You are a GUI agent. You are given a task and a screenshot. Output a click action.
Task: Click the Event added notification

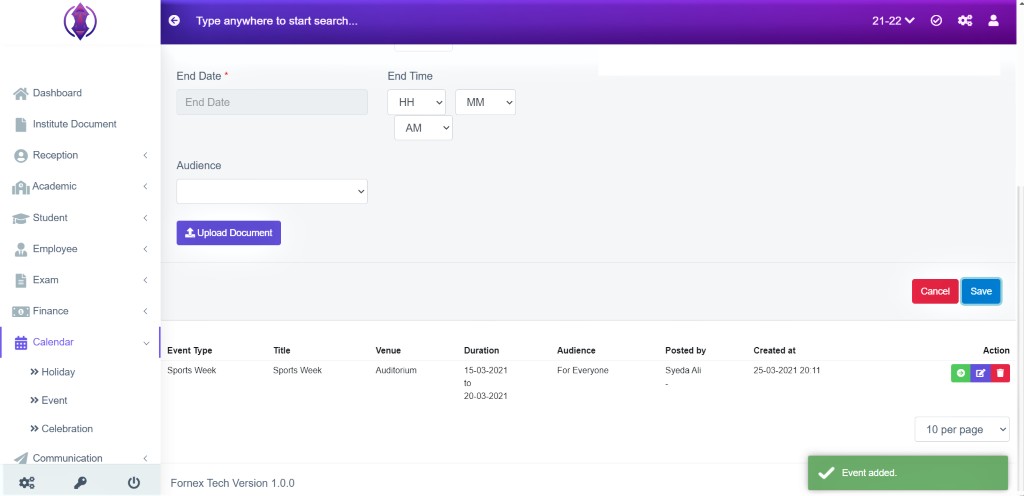click(908, 473)
